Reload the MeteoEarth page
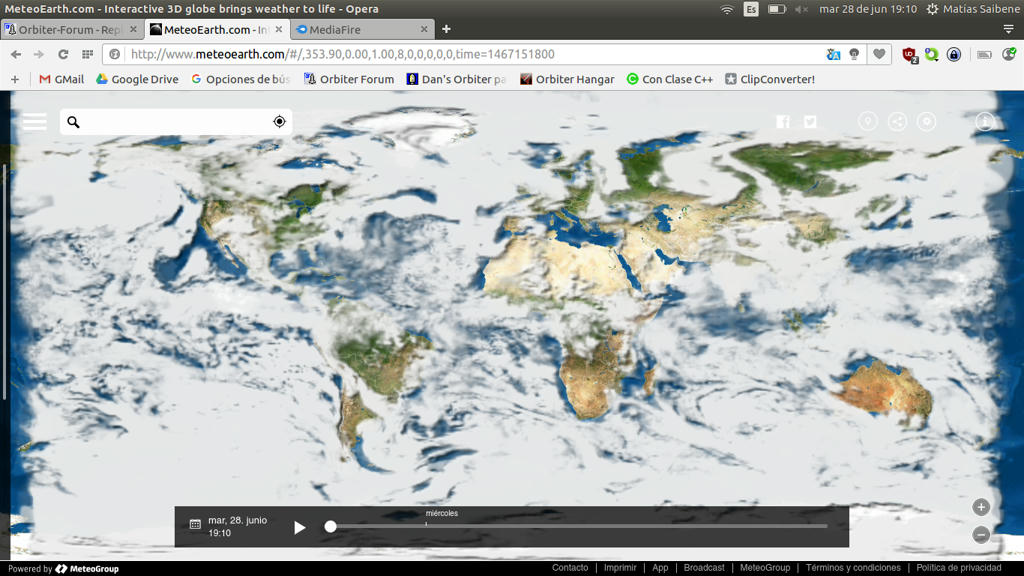The height and width of the screenshot is (576, 1024). tap(63, 54)
